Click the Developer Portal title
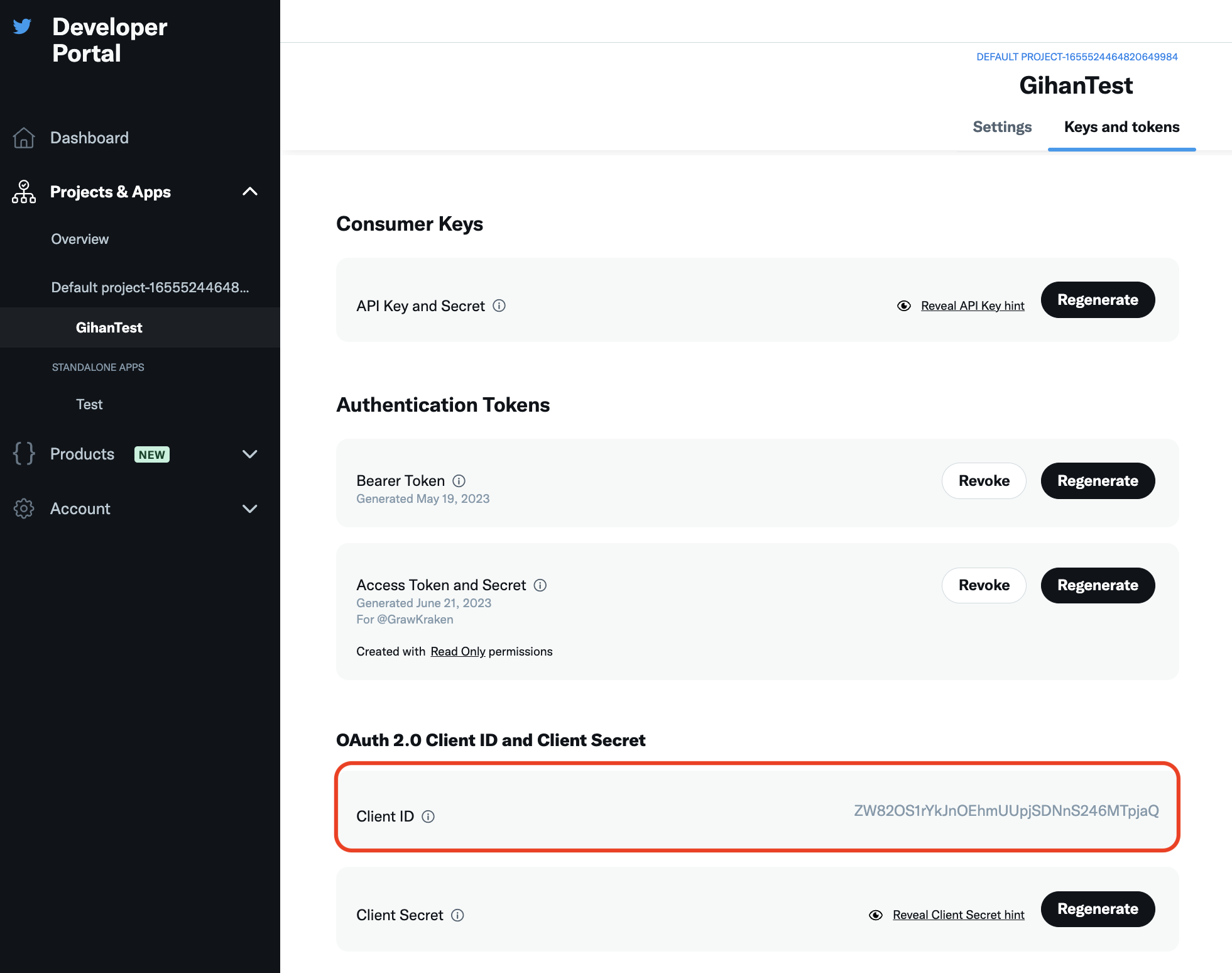This screenshot has width=1232, height=973. click(x=110, y=40)
